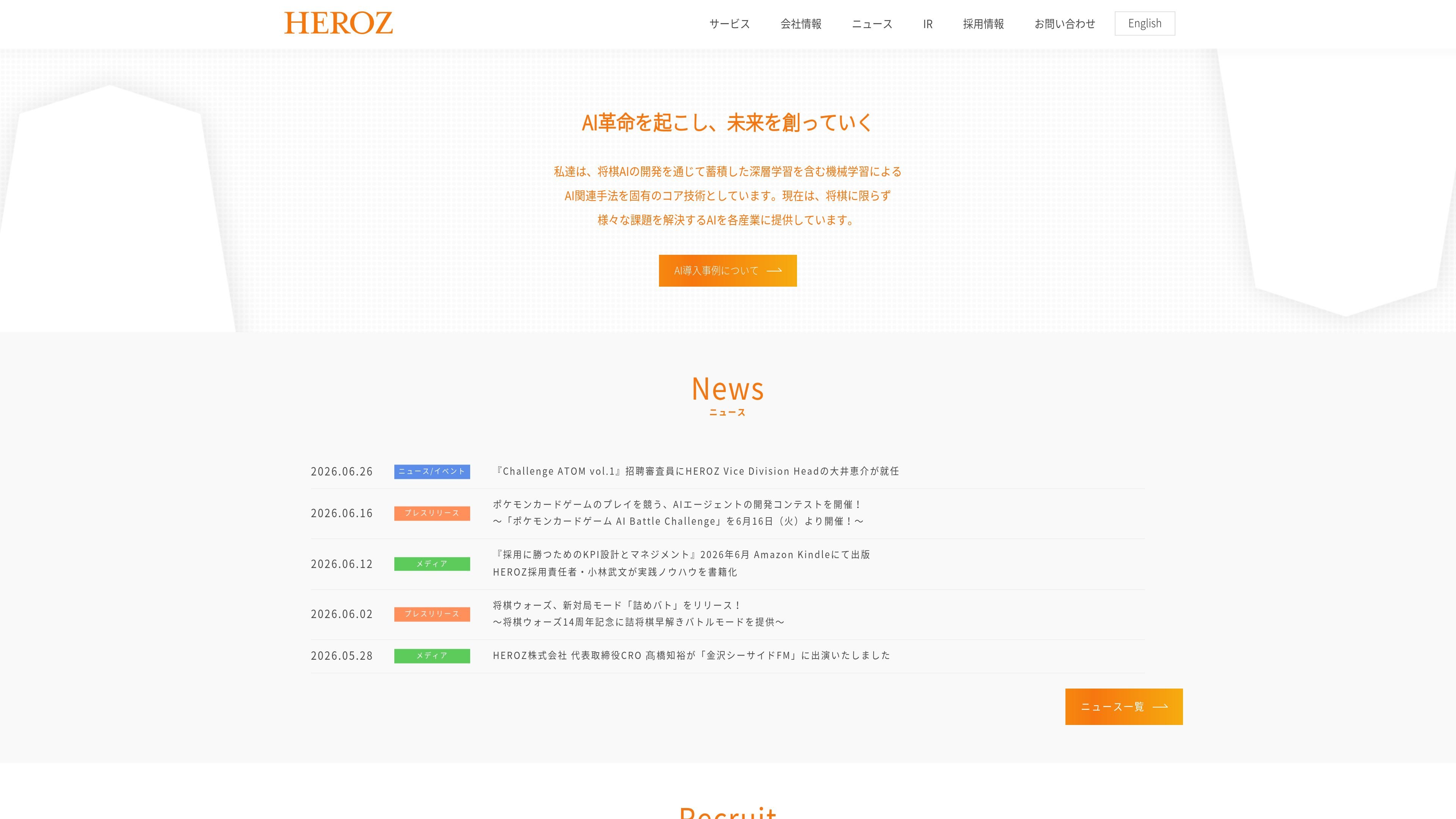This screenshot has height=819, width=1456.
Task: Go to the ニュース navigation item
Action: click(872, 24)
